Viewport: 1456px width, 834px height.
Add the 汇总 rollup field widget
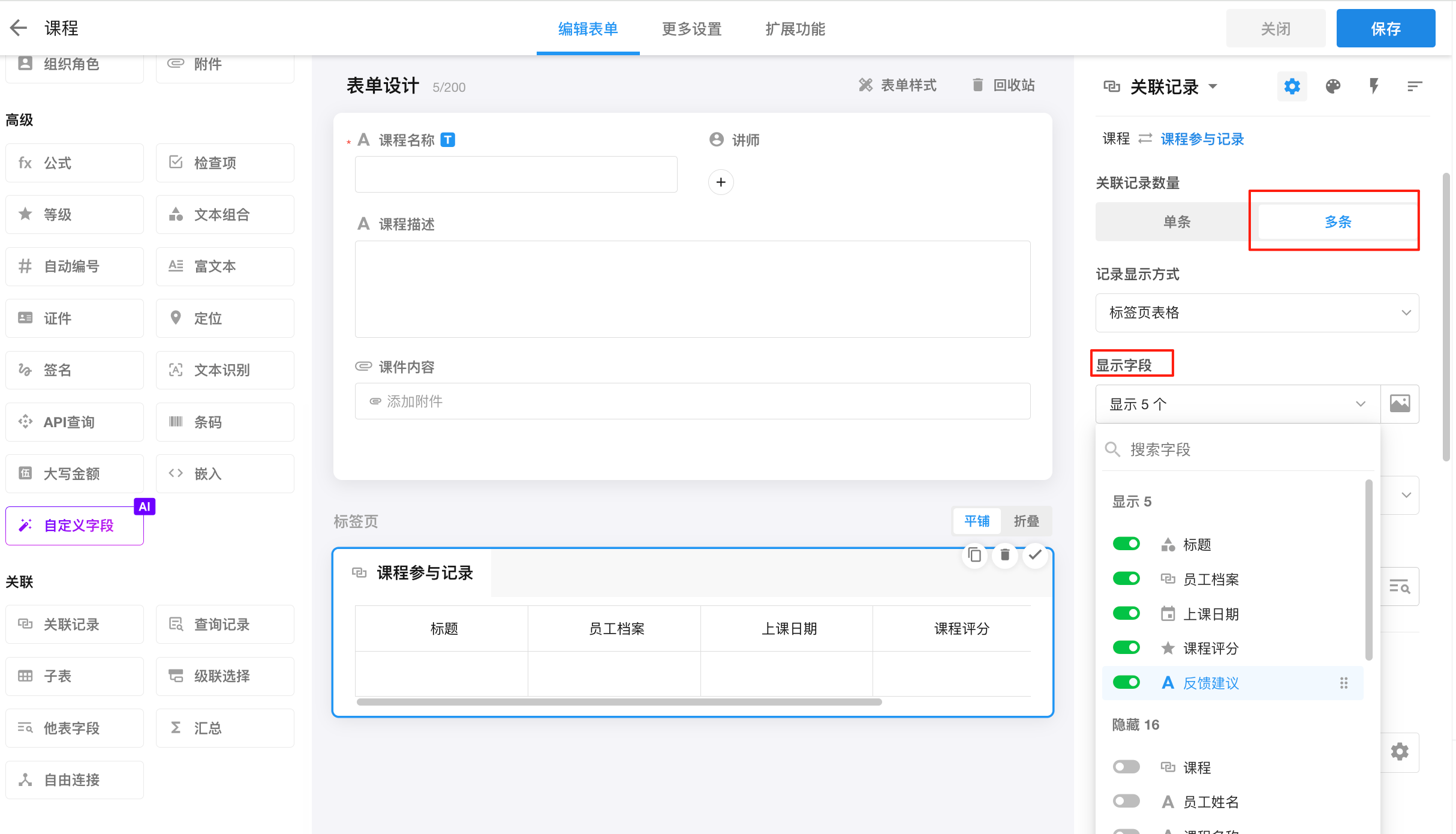pos(225,728)
